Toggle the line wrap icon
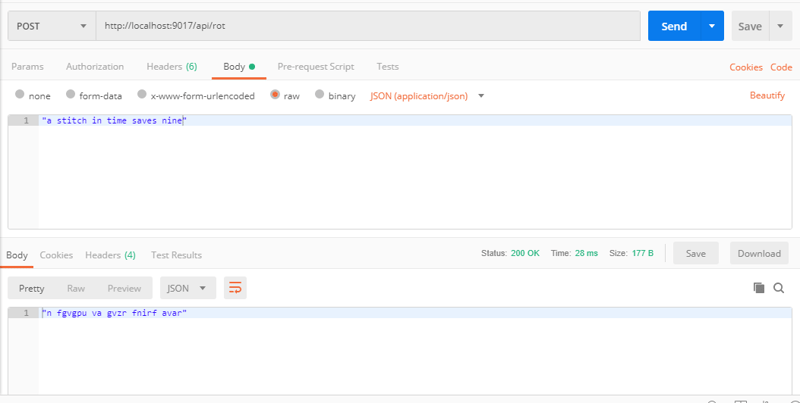800x403 pixels. tap(235, 288)
